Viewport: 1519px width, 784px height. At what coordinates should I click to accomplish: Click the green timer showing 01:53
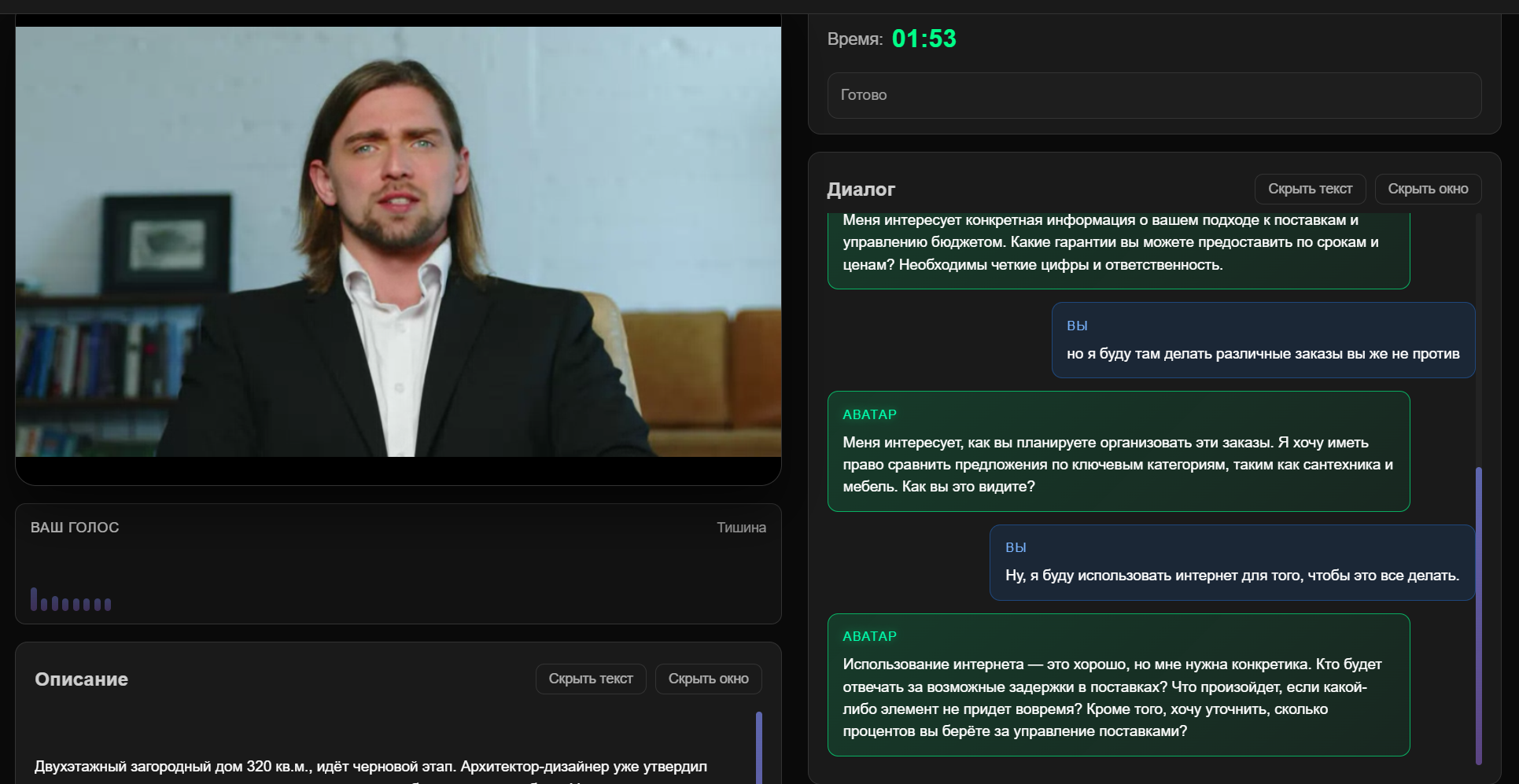(x=923, y=38)
